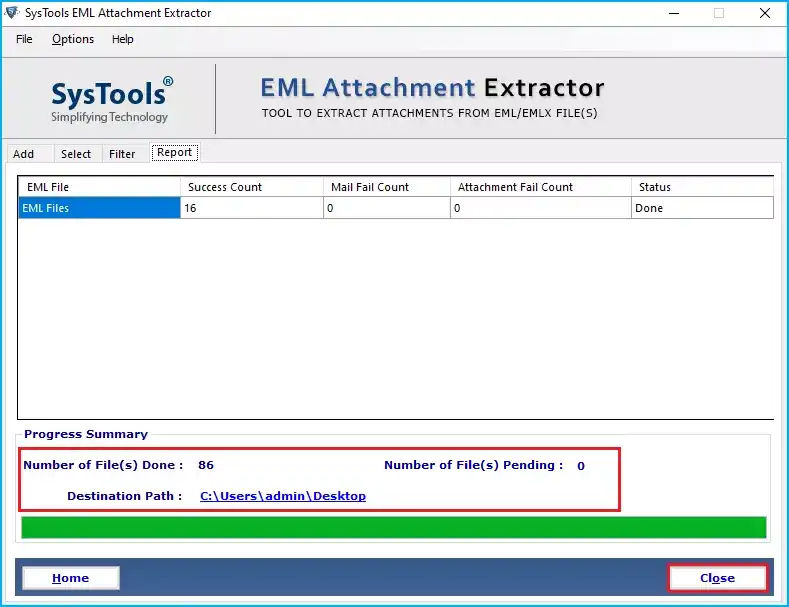Open the C:\Users\admin\Desktop destination link

(283, 496)
